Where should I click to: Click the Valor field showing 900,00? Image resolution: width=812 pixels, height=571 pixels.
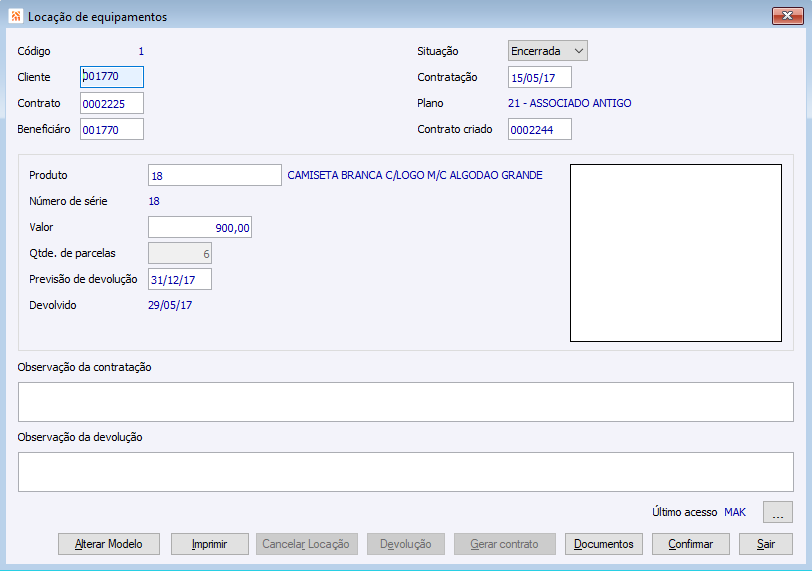pos(200,227)
